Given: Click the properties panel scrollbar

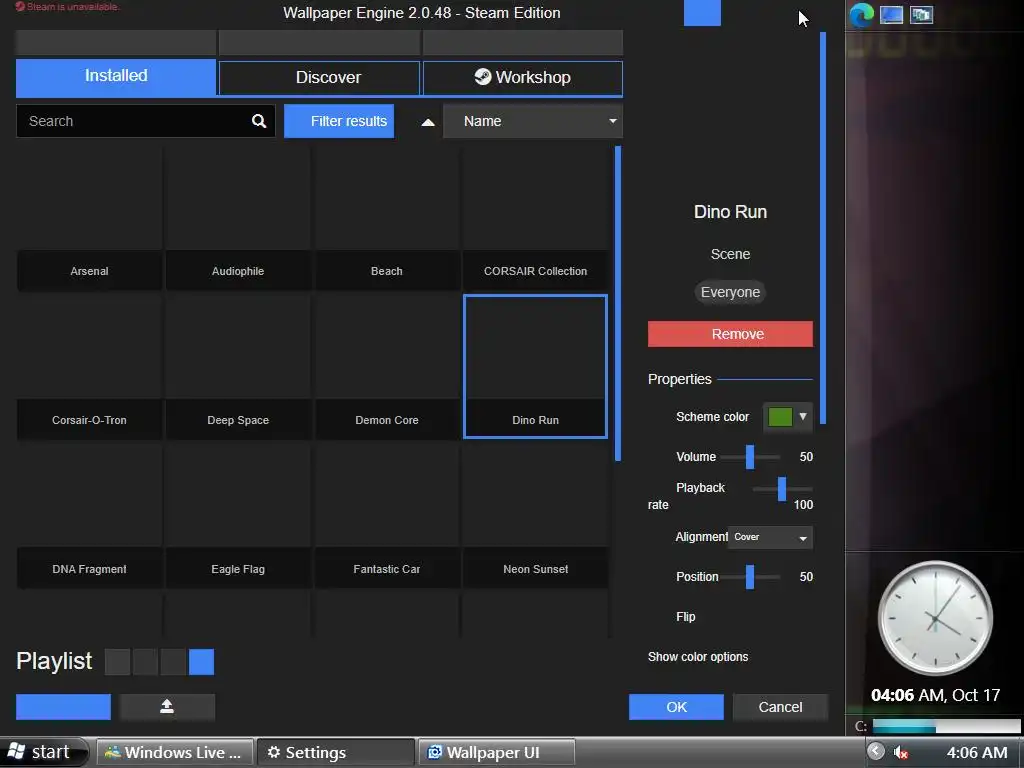Looking at the screenshot, I should pos(823,228).
